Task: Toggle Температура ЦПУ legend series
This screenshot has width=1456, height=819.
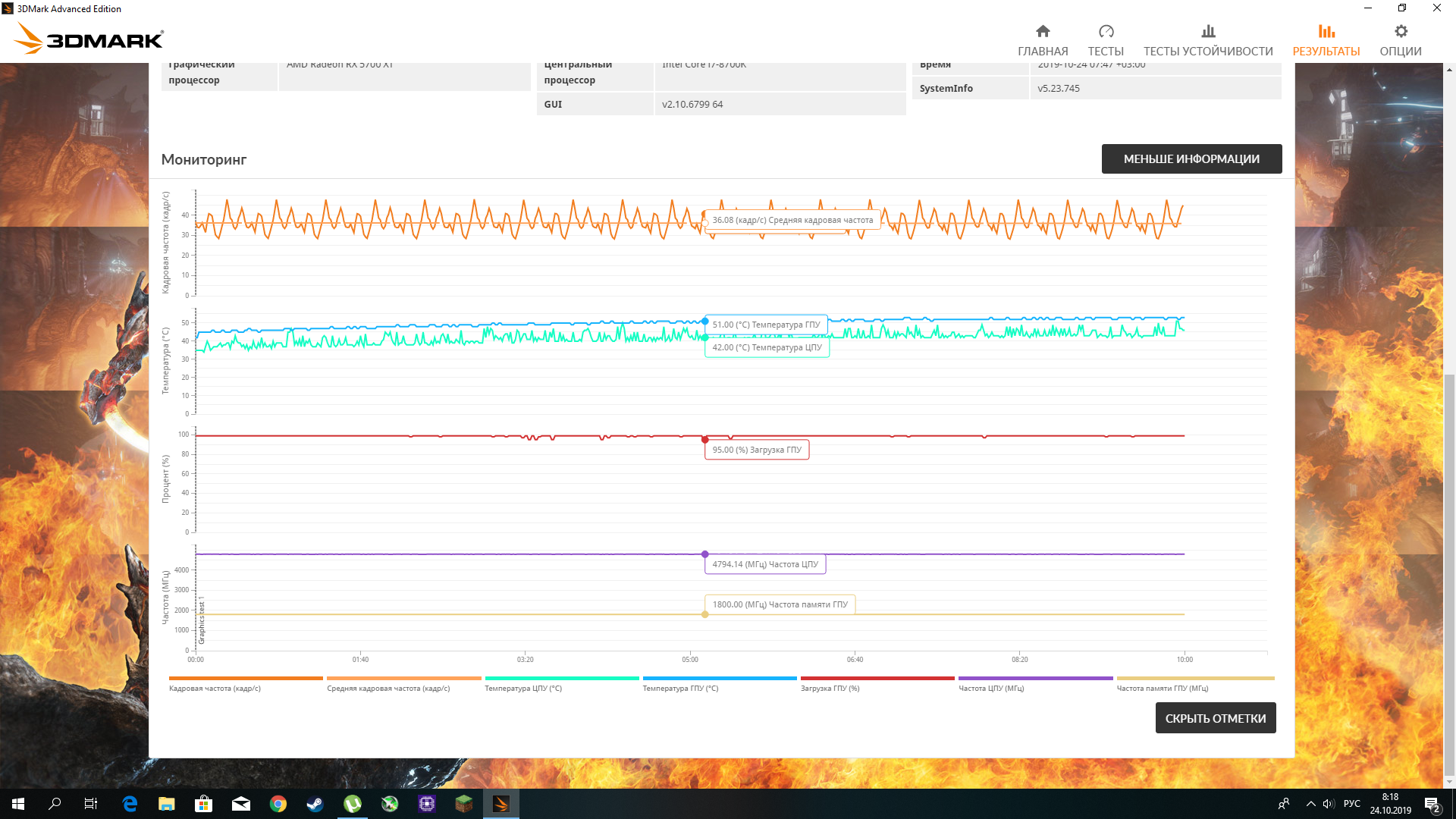Action: point(523,688)
